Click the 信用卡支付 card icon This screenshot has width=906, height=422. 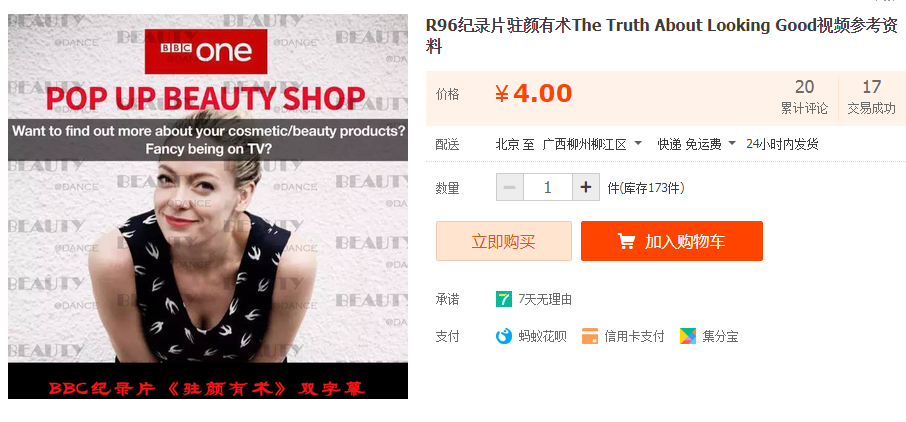coord(590,336)
